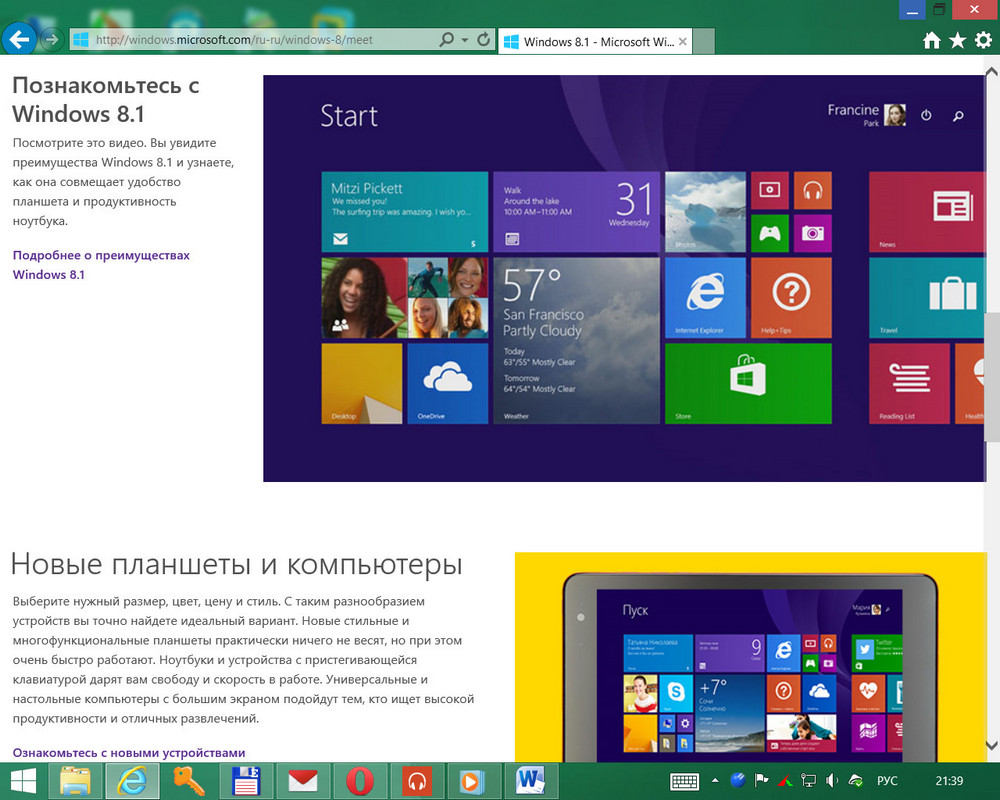Image resolution: width=1000 pixels, height=800 pixels.
Task: Open link Подробнее о преимуществах Windows 8.1
Action: (x=101, y=265)
